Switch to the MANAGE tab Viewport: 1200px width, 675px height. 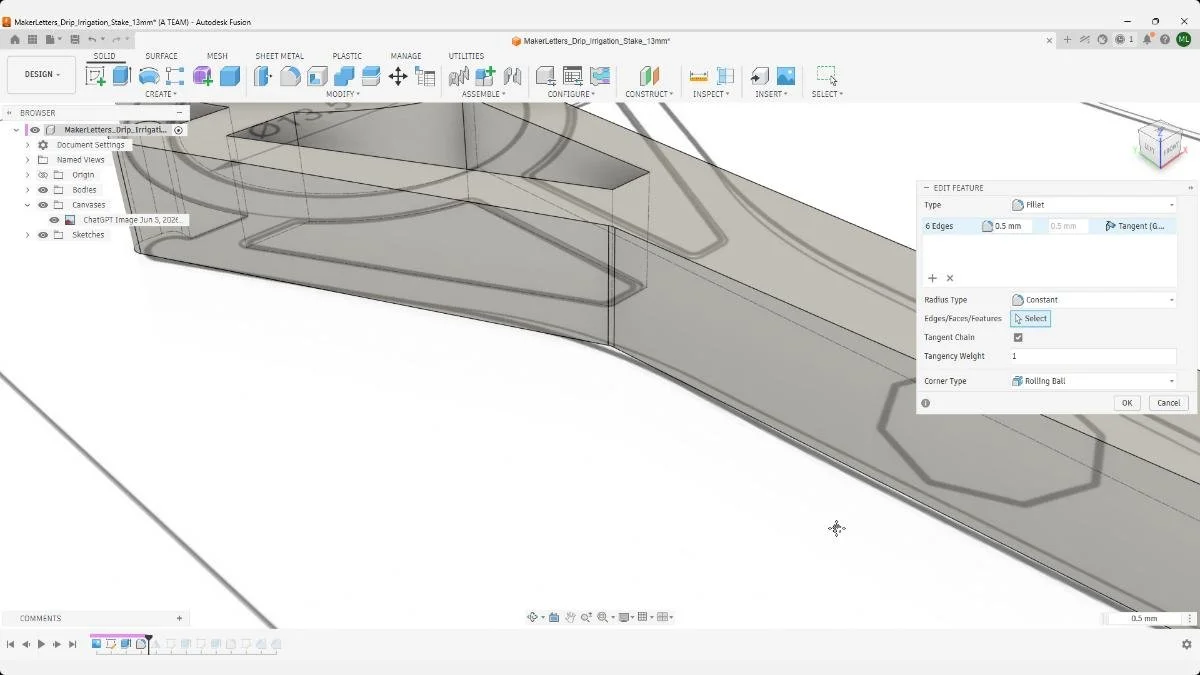coord(405,56)
